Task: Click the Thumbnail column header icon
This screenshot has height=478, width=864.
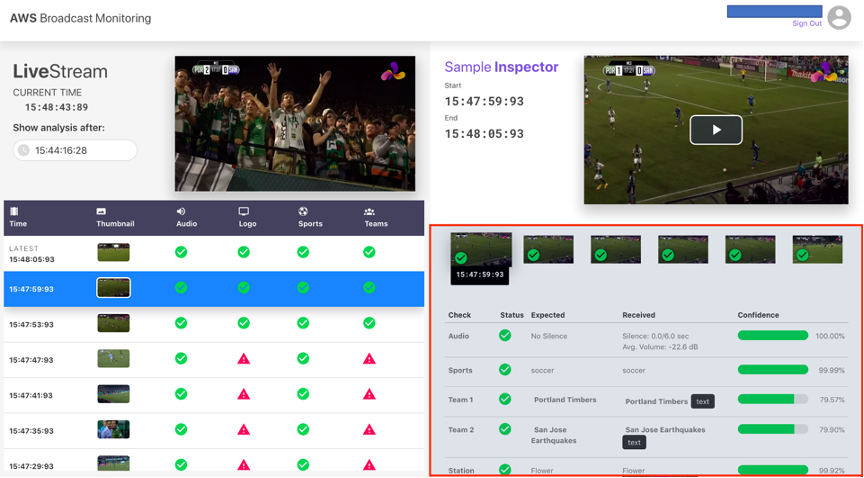Action: [x=101, y=211]
